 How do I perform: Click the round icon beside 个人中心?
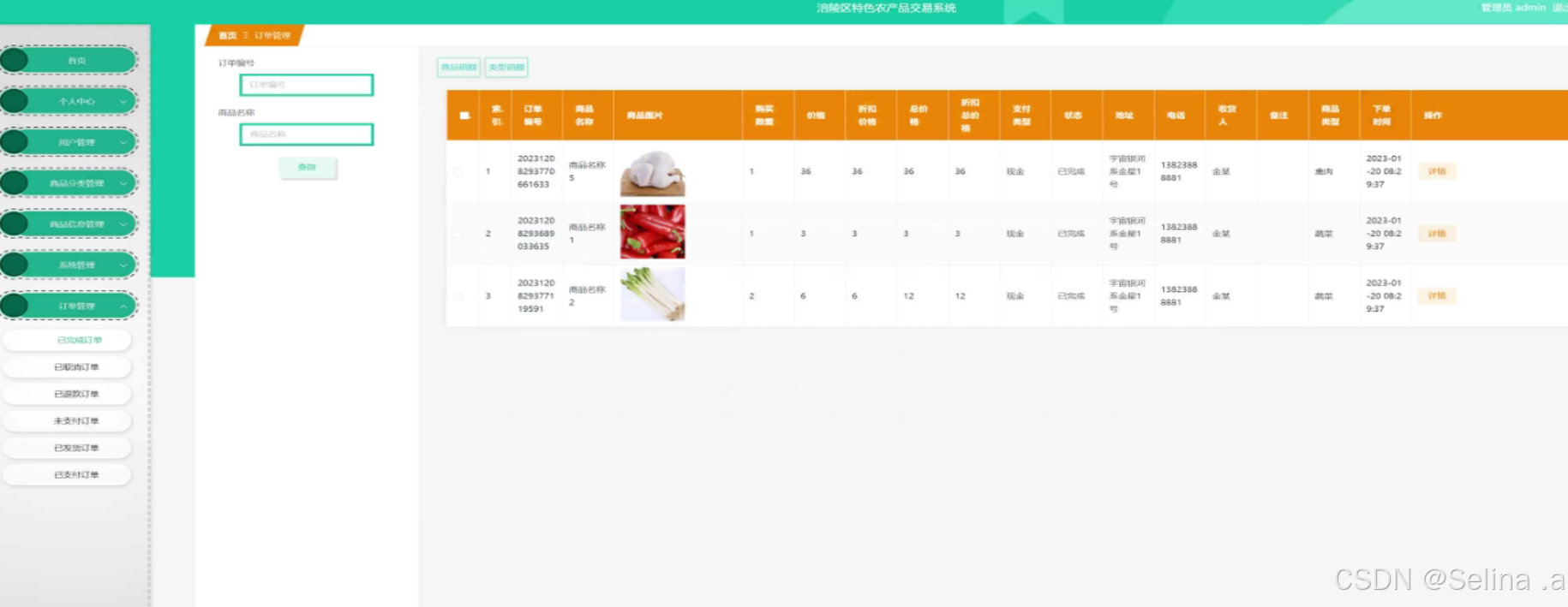[14, 101]
